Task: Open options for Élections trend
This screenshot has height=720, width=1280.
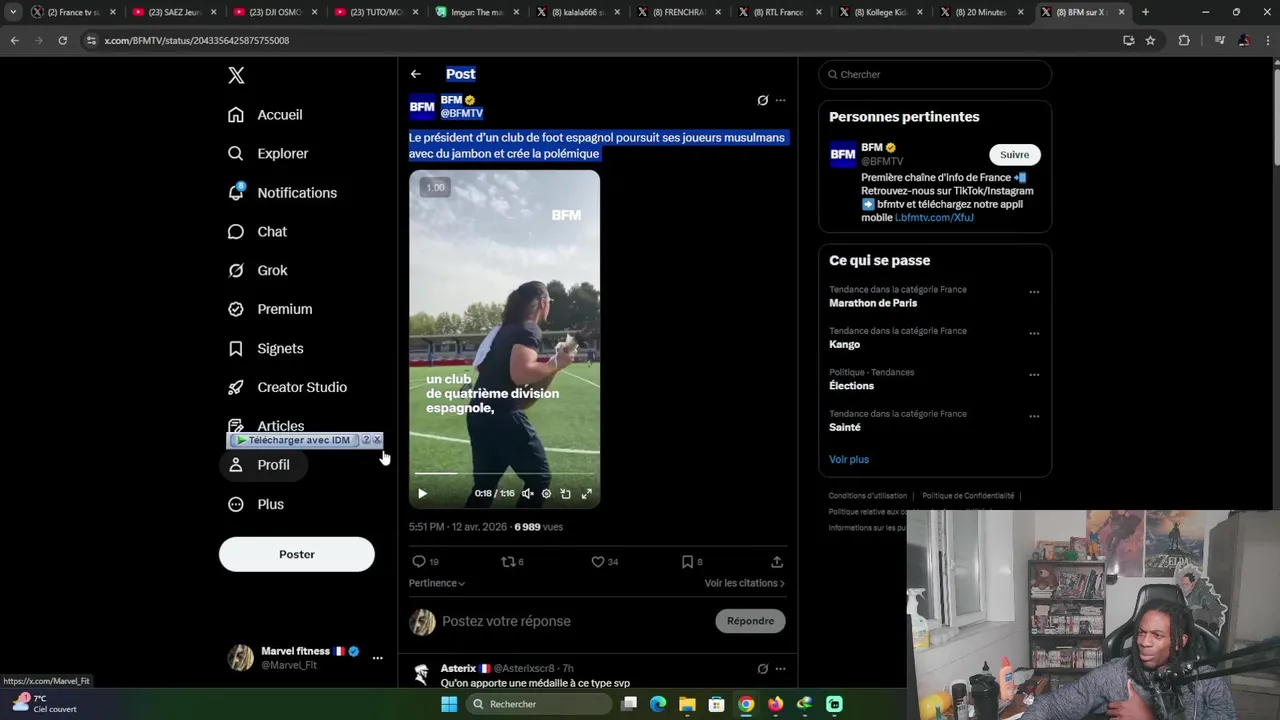Action: click(x=1034, y=375)
